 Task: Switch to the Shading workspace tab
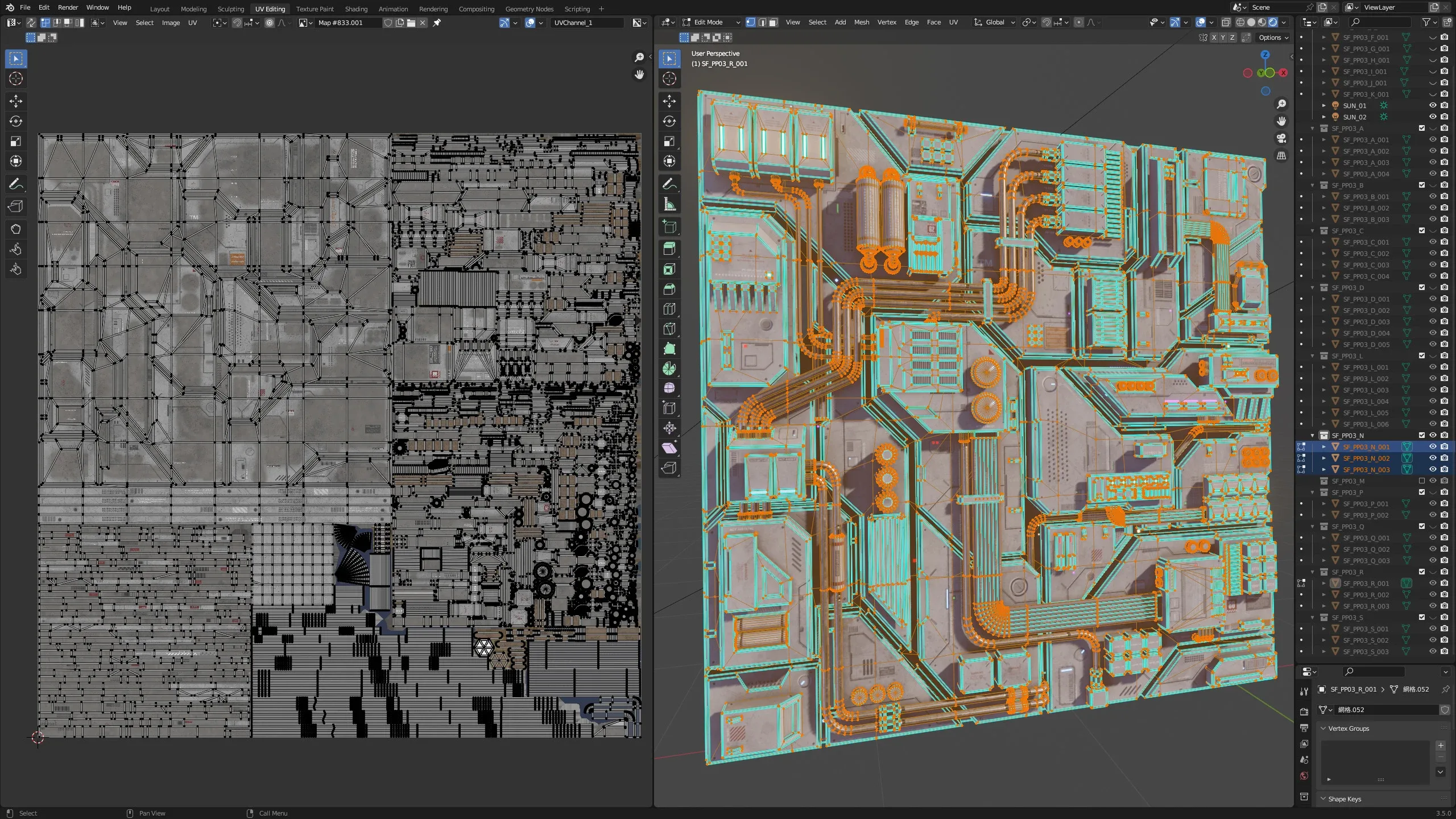tap(356, 9)
